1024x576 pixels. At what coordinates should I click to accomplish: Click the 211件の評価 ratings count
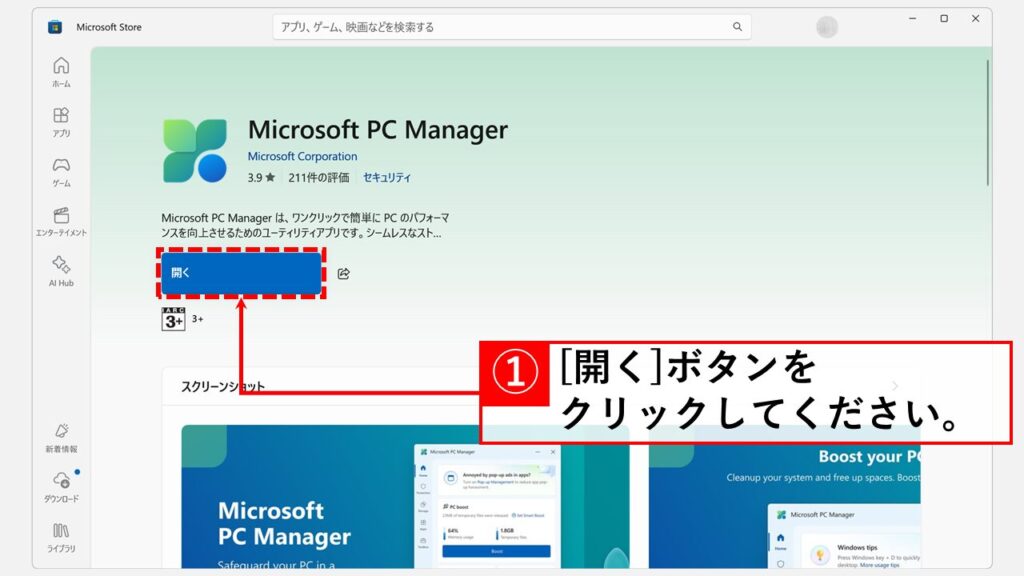(x=319, y=178)
